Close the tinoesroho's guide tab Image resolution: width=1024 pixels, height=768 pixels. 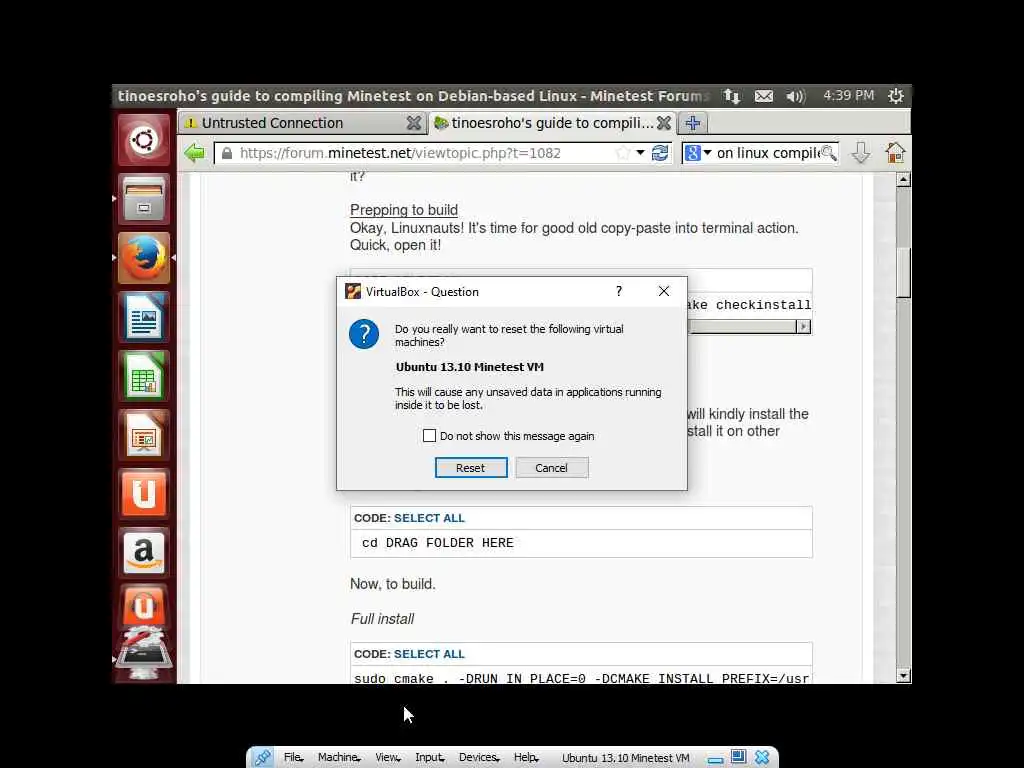[x=664, y=123]
